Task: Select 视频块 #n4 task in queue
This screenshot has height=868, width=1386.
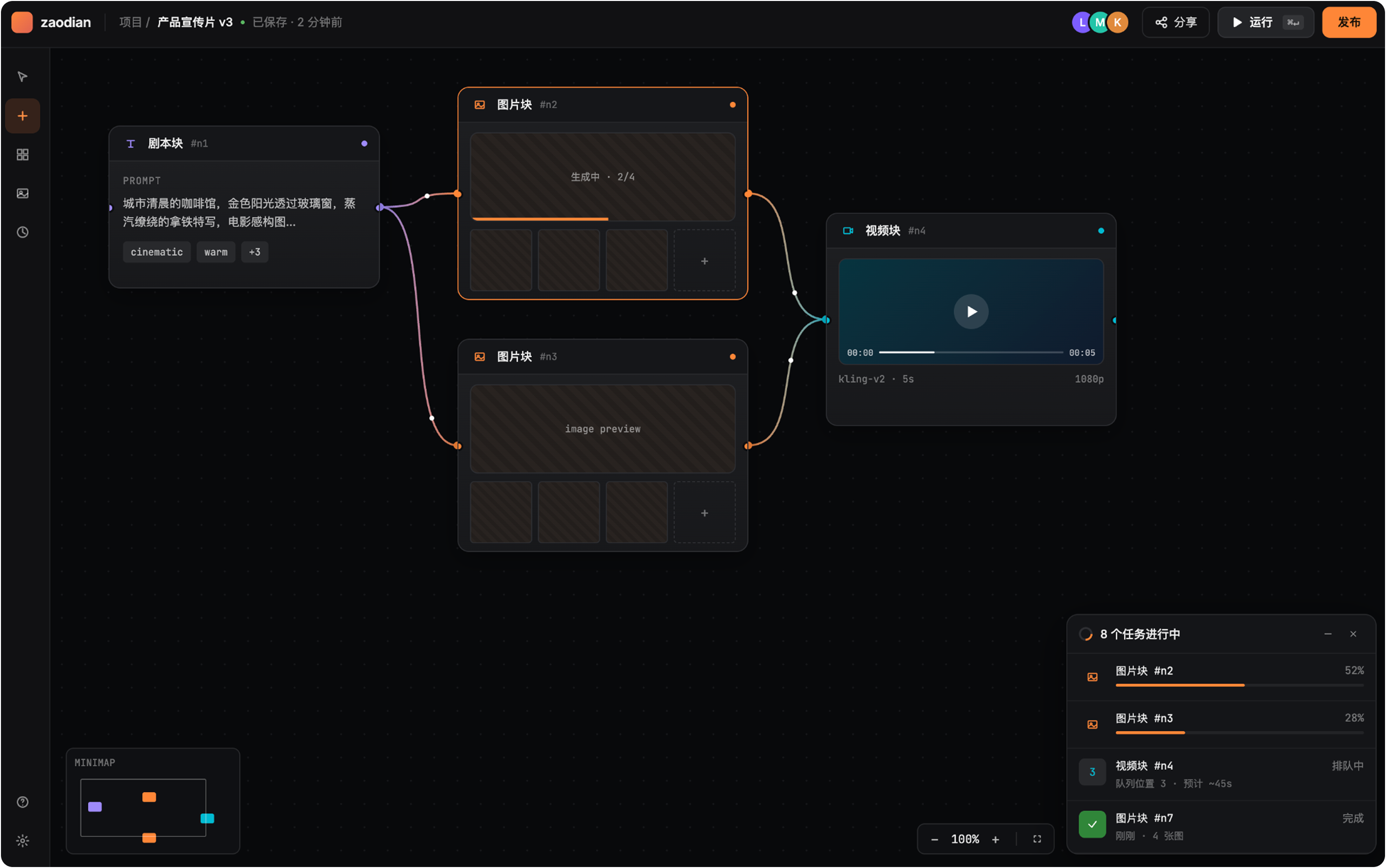Action: tap(1221, 774)
